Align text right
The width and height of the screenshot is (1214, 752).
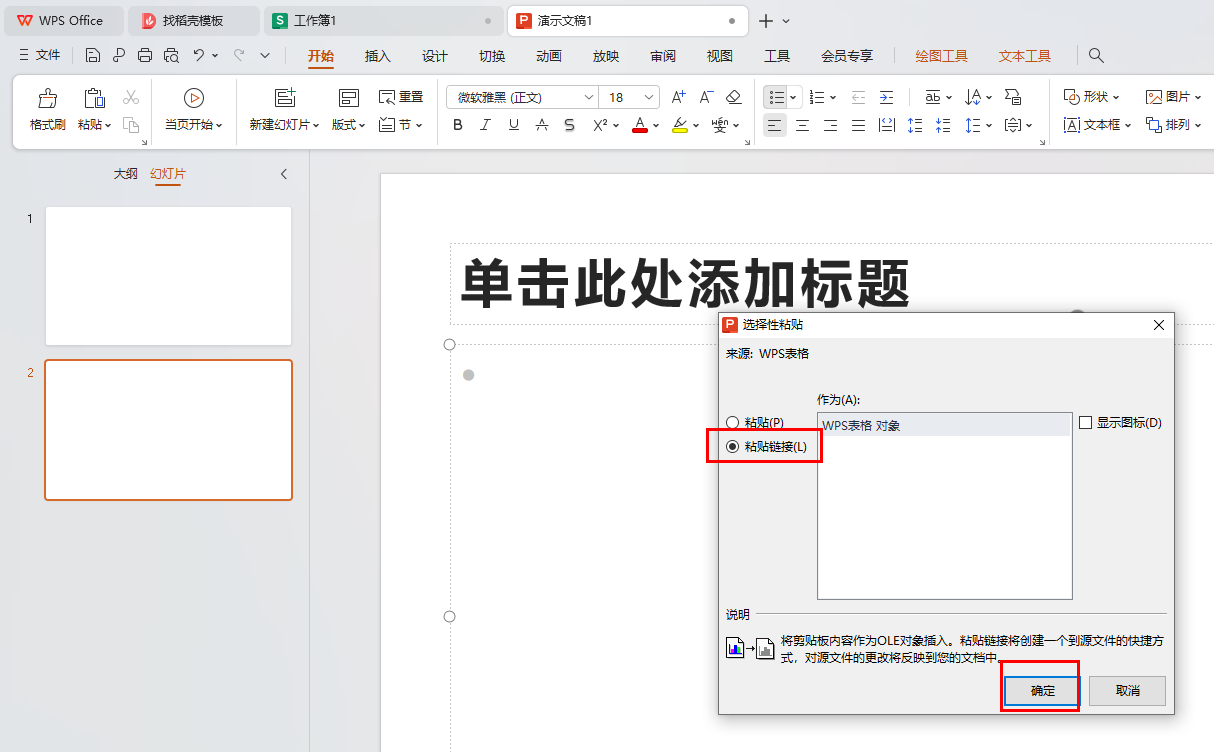(830, 125)
